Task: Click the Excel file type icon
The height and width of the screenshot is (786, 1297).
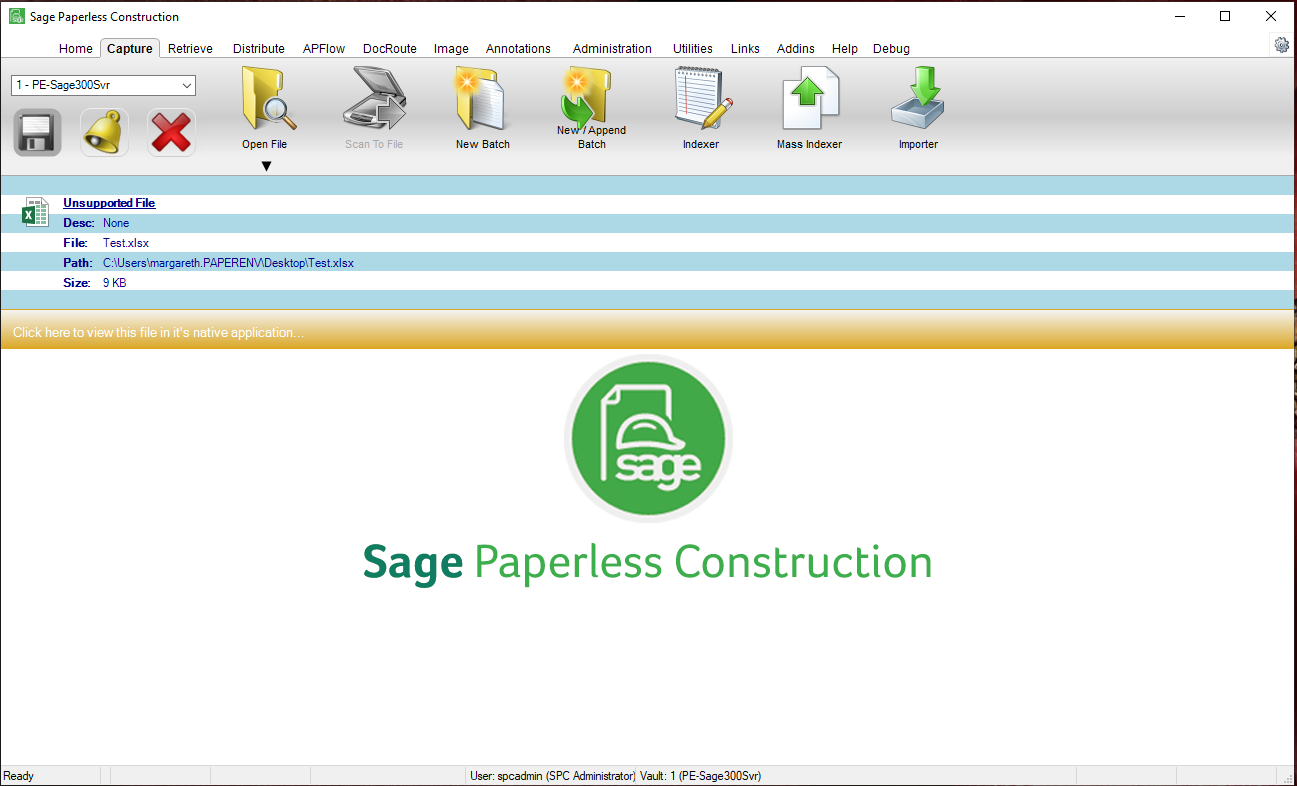Action: (35, 212)
